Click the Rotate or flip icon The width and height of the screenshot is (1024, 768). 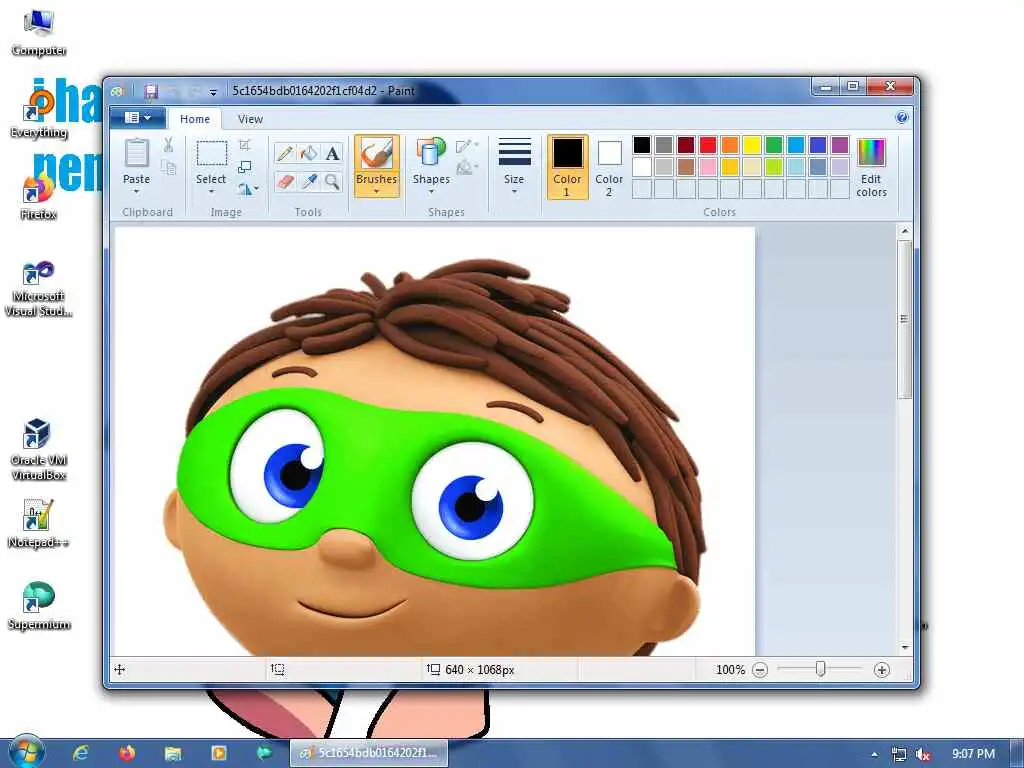[x=245, y=189]
